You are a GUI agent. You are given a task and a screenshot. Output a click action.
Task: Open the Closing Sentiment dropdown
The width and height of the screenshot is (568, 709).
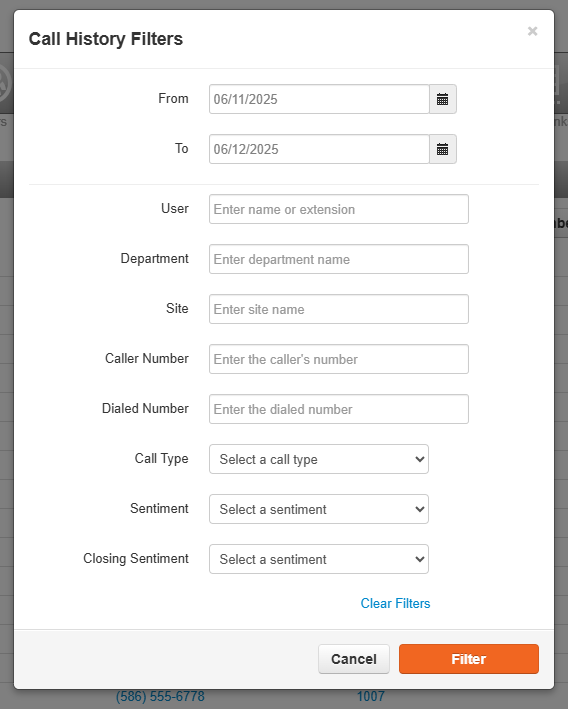click(319, 559)
